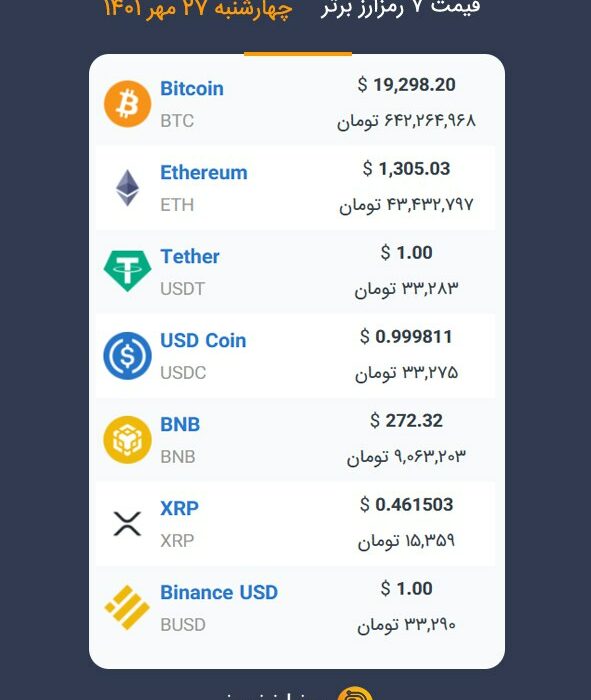This screenshot has width=591, height=700.
Task: Click the yellow BNB logo icon
Action: [127, 440]
